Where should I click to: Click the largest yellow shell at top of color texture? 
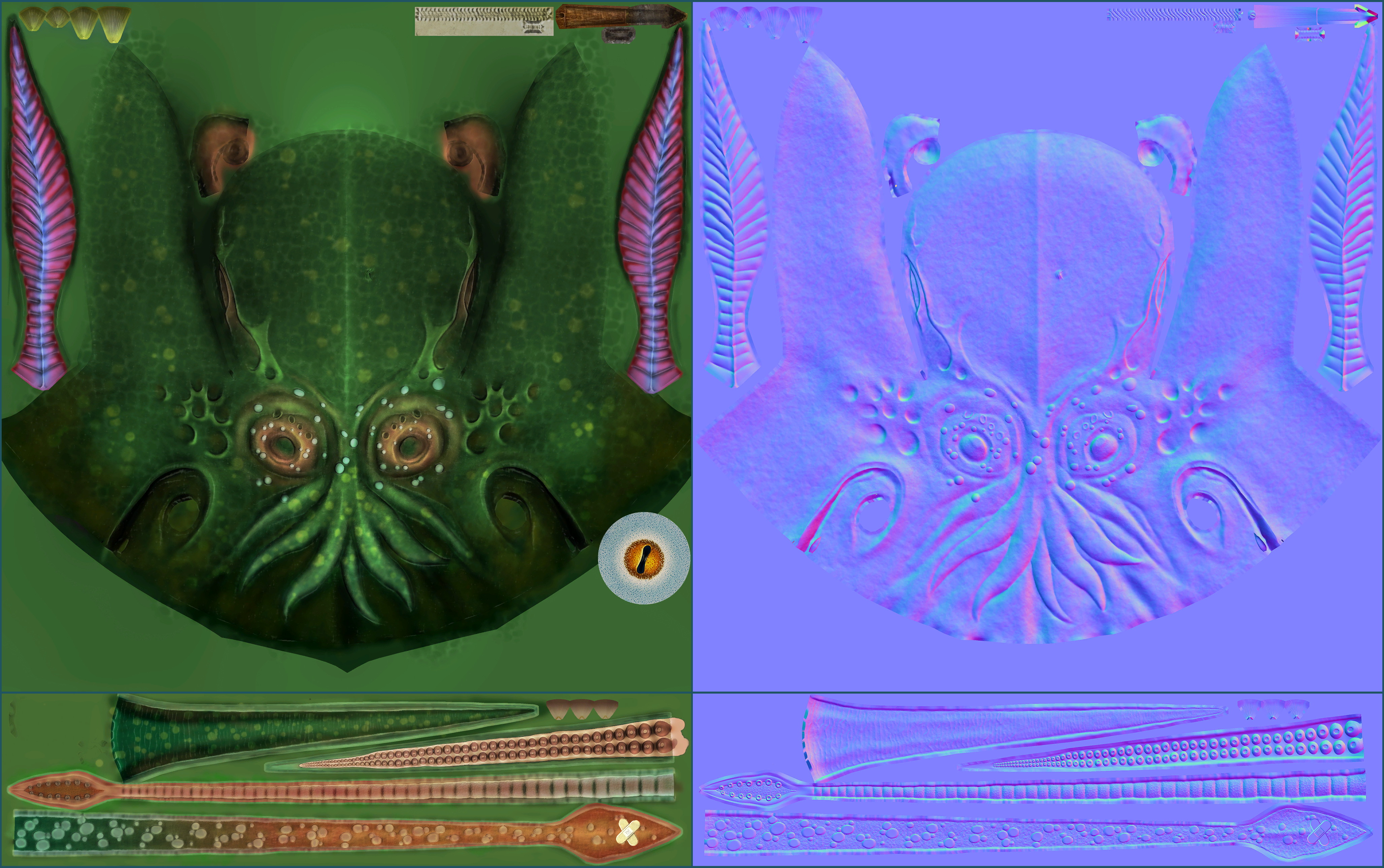(x=115, y=25)
